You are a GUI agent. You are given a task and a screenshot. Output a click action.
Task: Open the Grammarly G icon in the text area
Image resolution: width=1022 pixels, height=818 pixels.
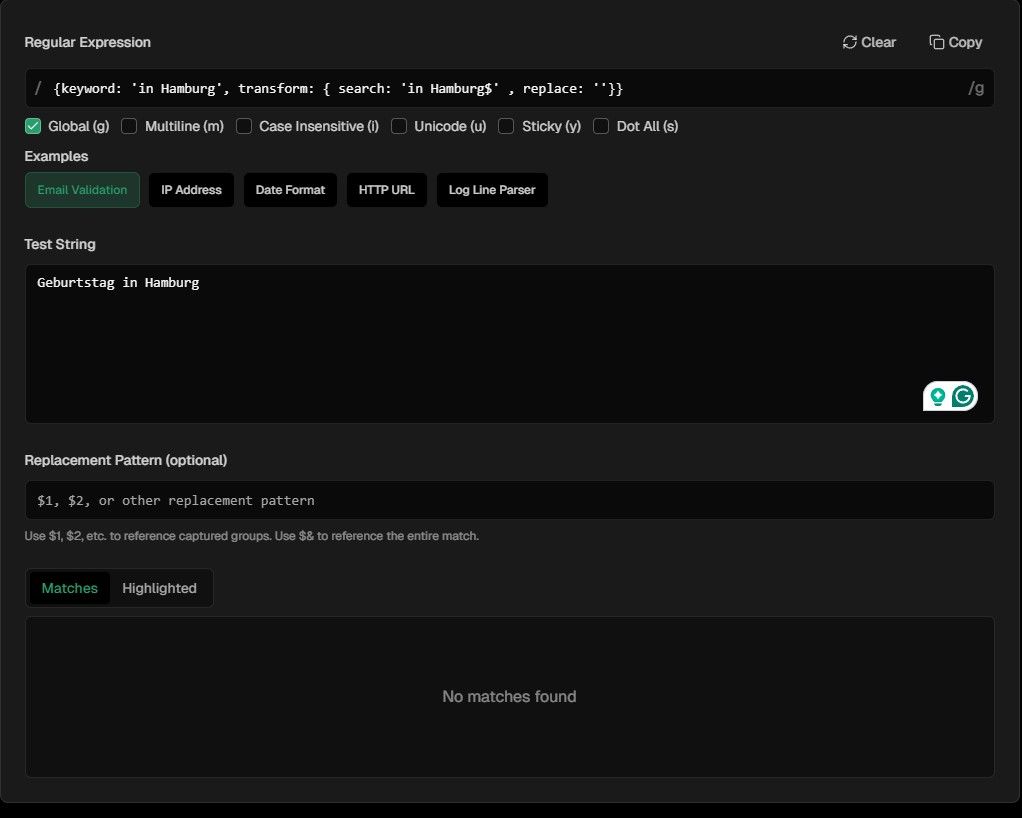962,396
